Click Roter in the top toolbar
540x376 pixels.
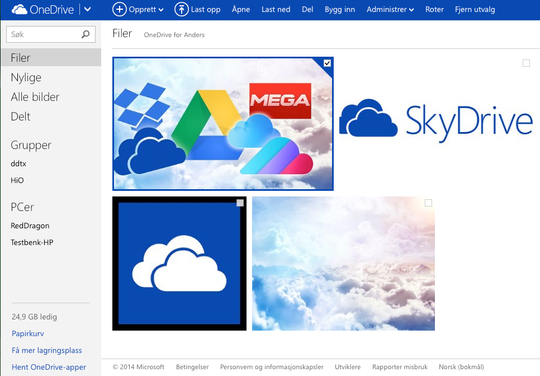pyautogui.click(x=434, y=10)
